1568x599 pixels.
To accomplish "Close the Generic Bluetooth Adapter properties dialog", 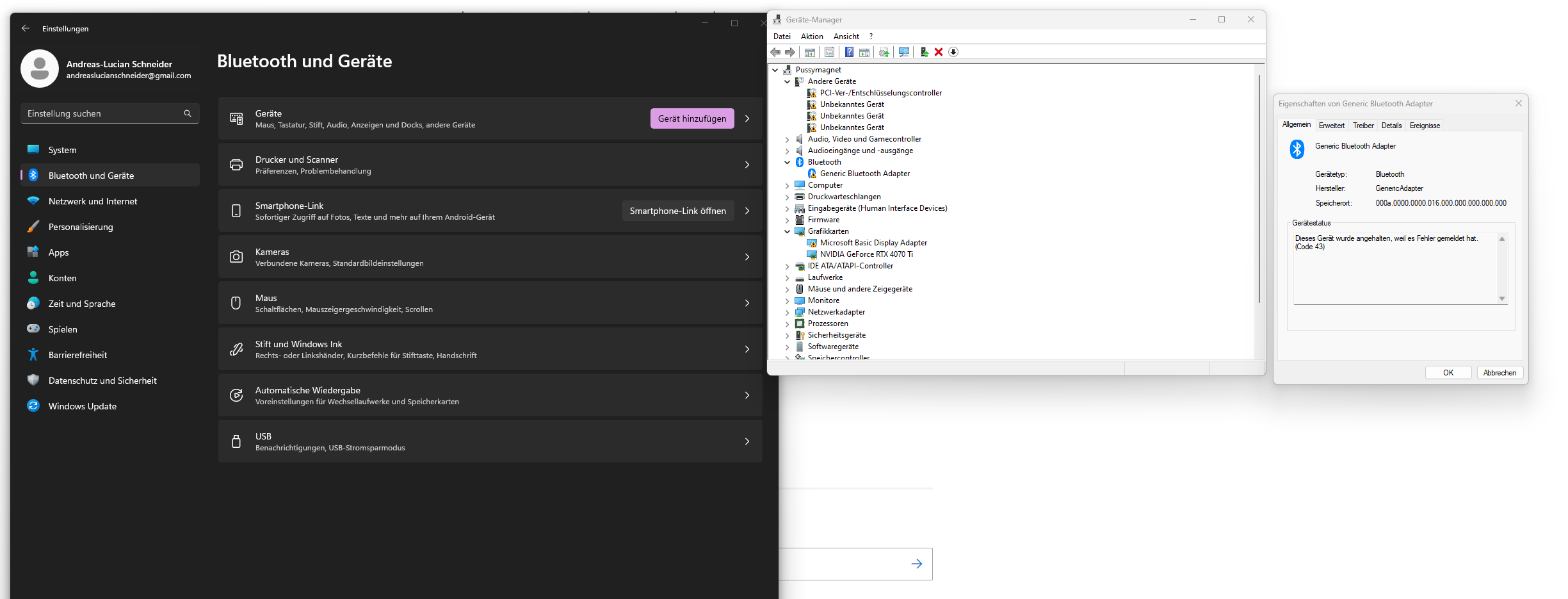I will coord(1518,103).
